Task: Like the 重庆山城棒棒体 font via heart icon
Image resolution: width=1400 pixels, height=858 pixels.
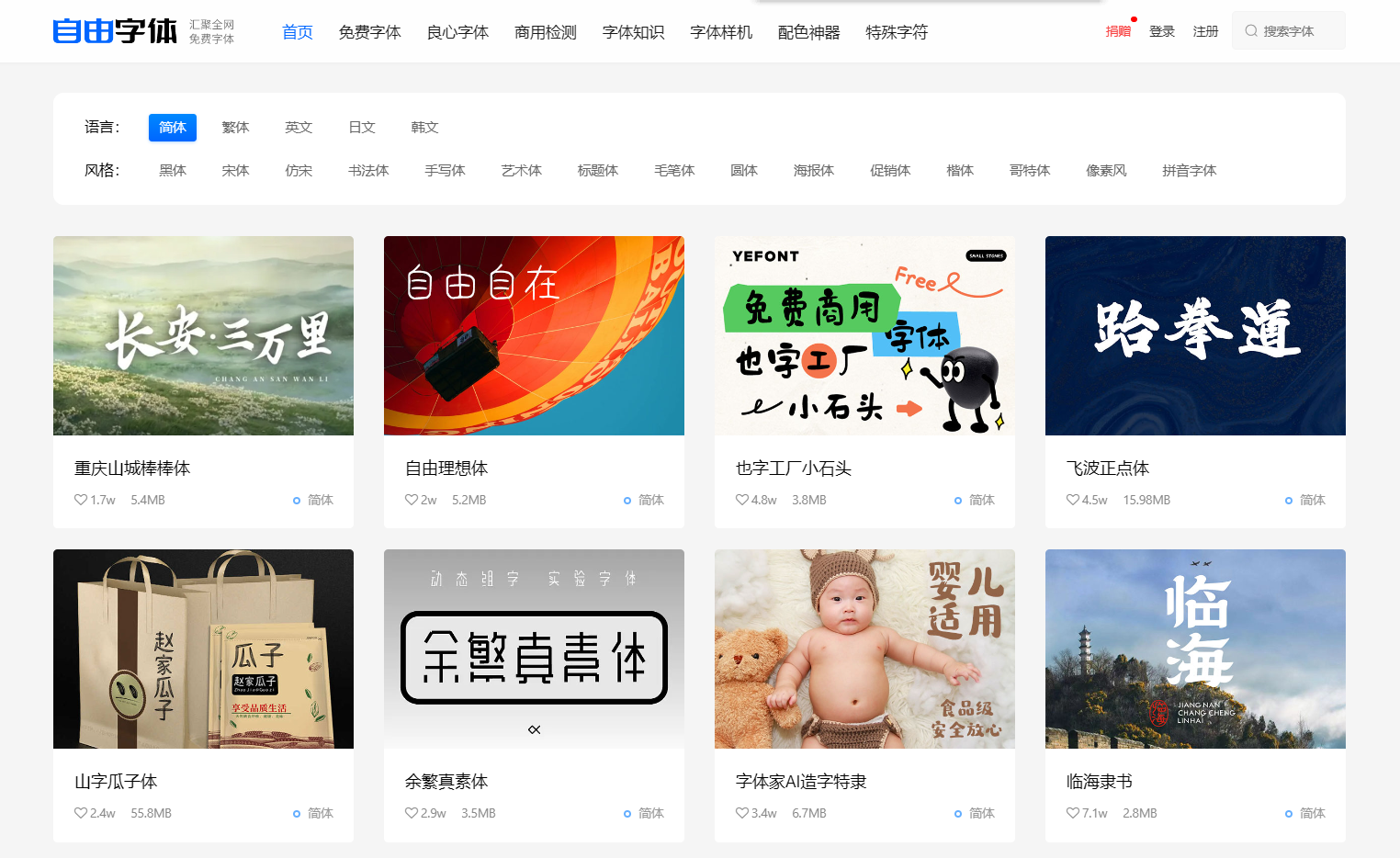Action: coord(79,499)
